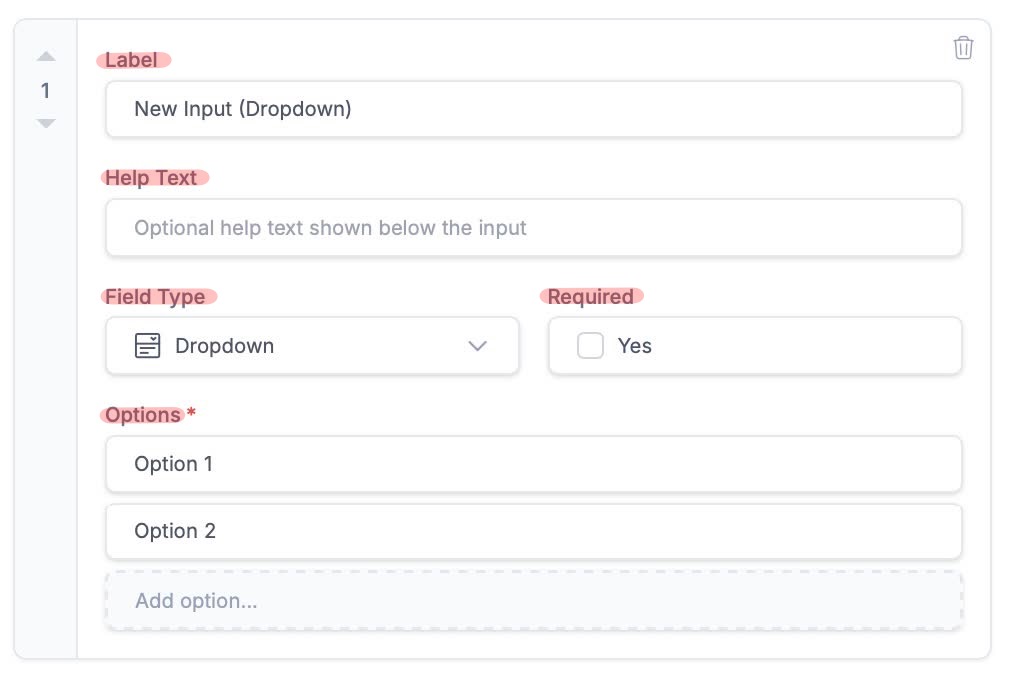Viewport: 1010px width, 676px height.
Task: Click into the optional Help Text input
Action: coord(533,228)
